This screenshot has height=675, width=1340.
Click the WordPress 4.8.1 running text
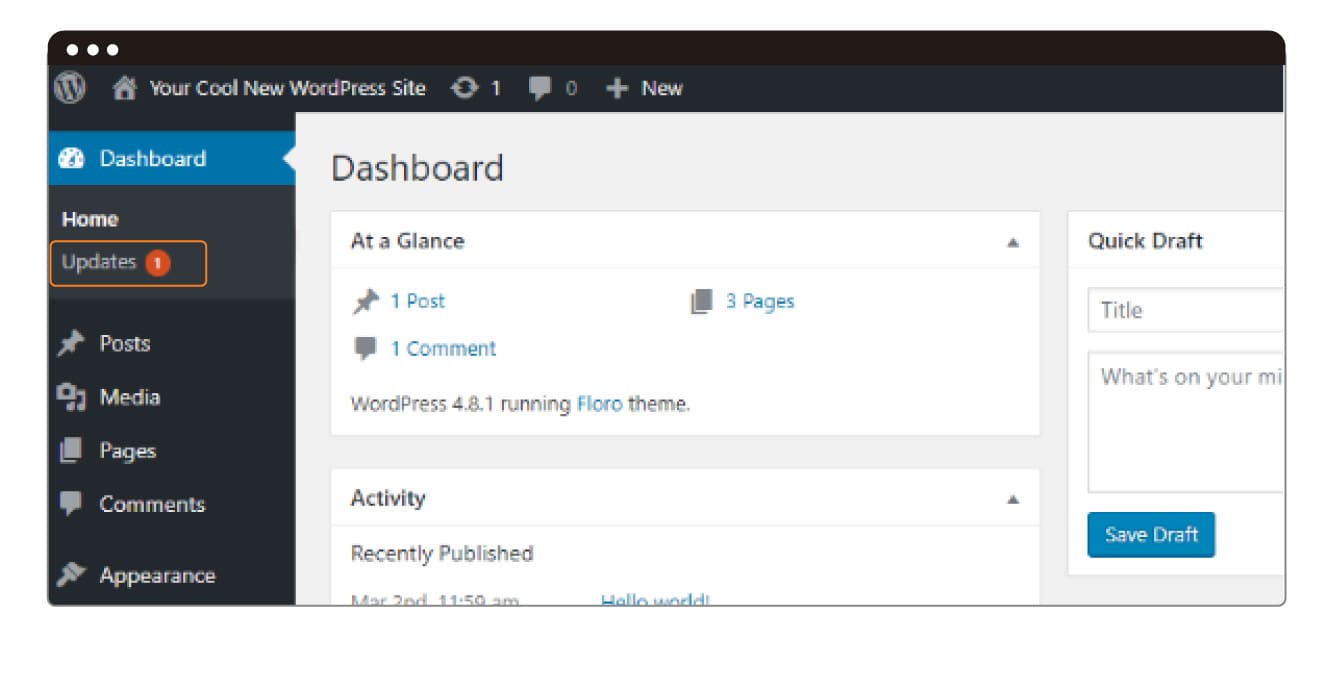pyautogui.click(x=462, y=404)
